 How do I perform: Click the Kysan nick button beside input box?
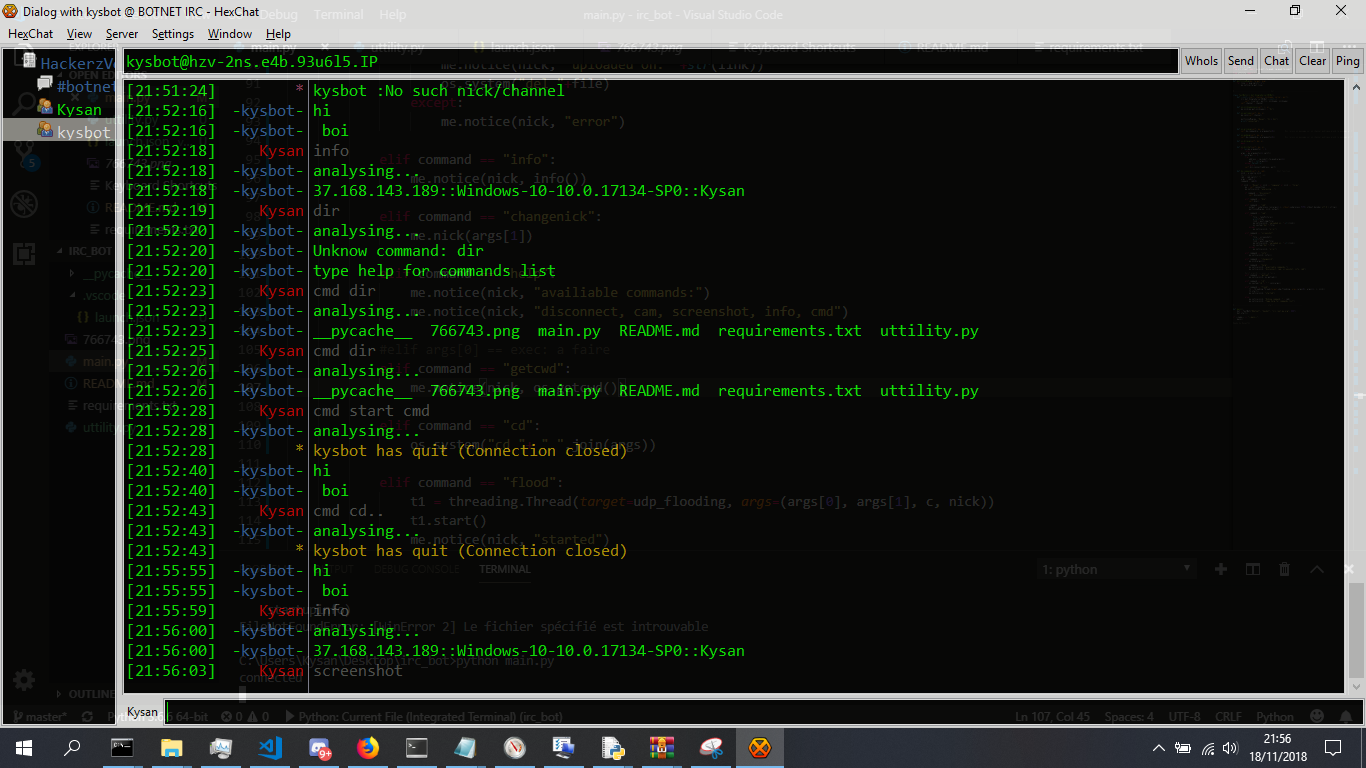click(142, 712)
